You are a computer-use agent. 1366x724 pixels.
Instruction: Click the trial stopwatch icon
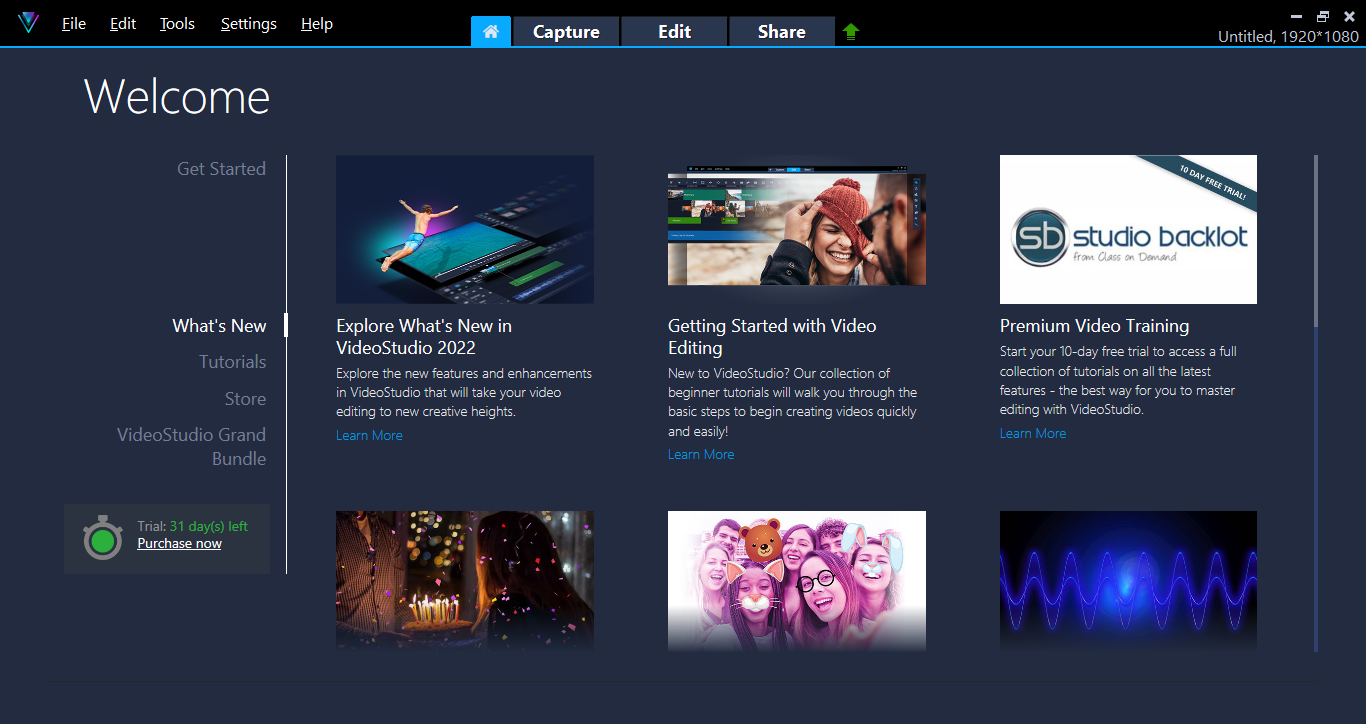pyautogui.click(x=102, y=538)
